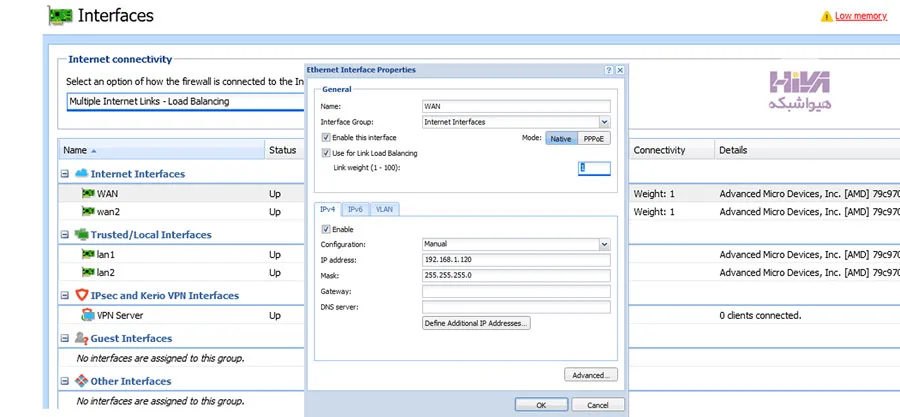The width and height of the screenshot is (900, 417).
Task: Click the Gateway field
Action: 516,292
